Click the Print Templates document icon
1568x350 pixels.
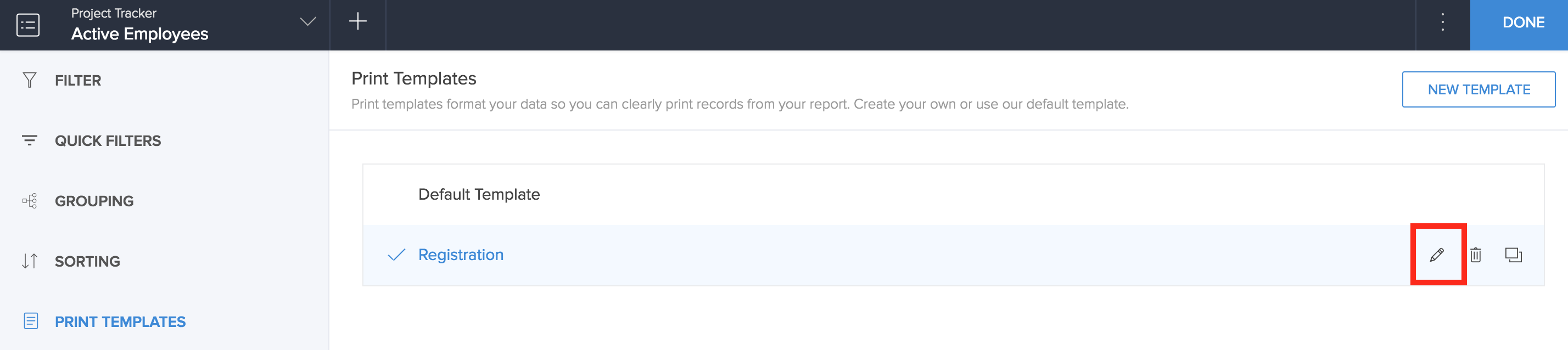pos(30,321)
